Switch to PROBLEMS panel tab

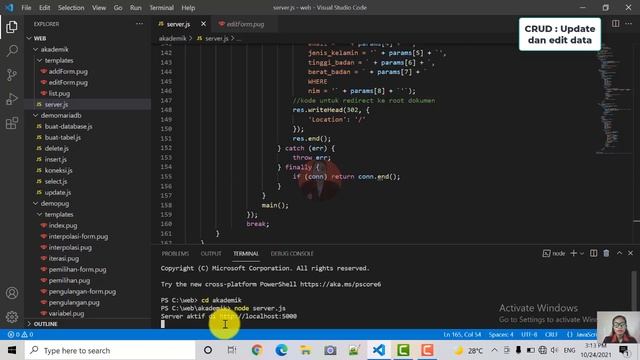pyautogui.click(x=175, y=253)
